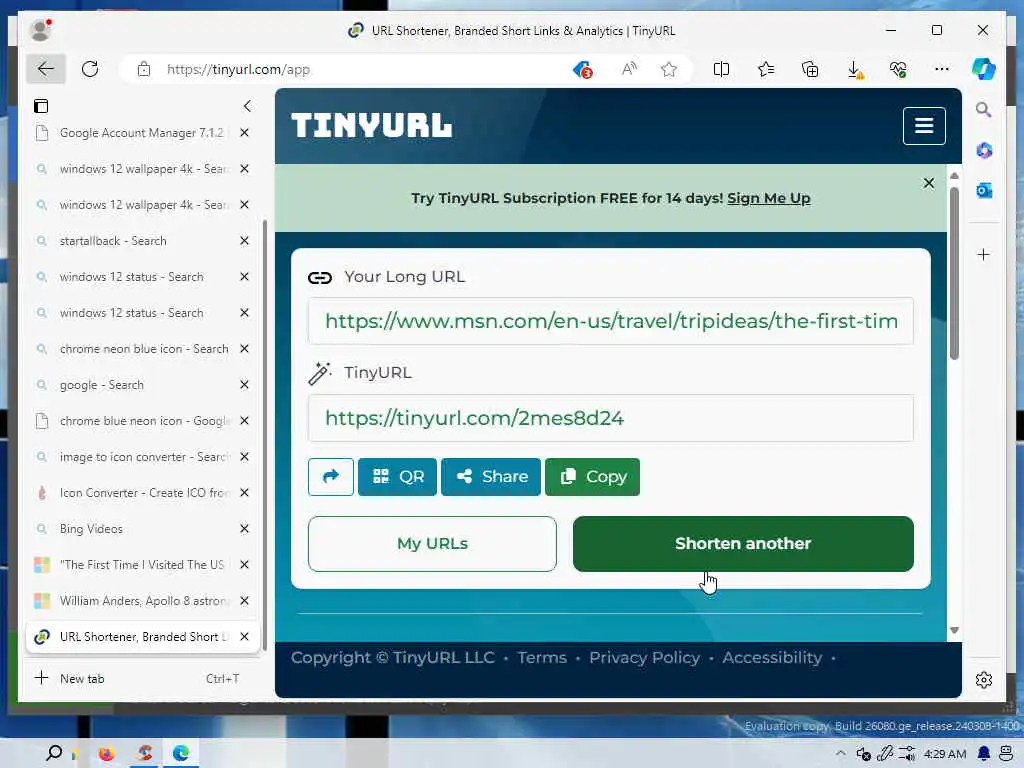Add a new sidebar app

pos(984,255)
